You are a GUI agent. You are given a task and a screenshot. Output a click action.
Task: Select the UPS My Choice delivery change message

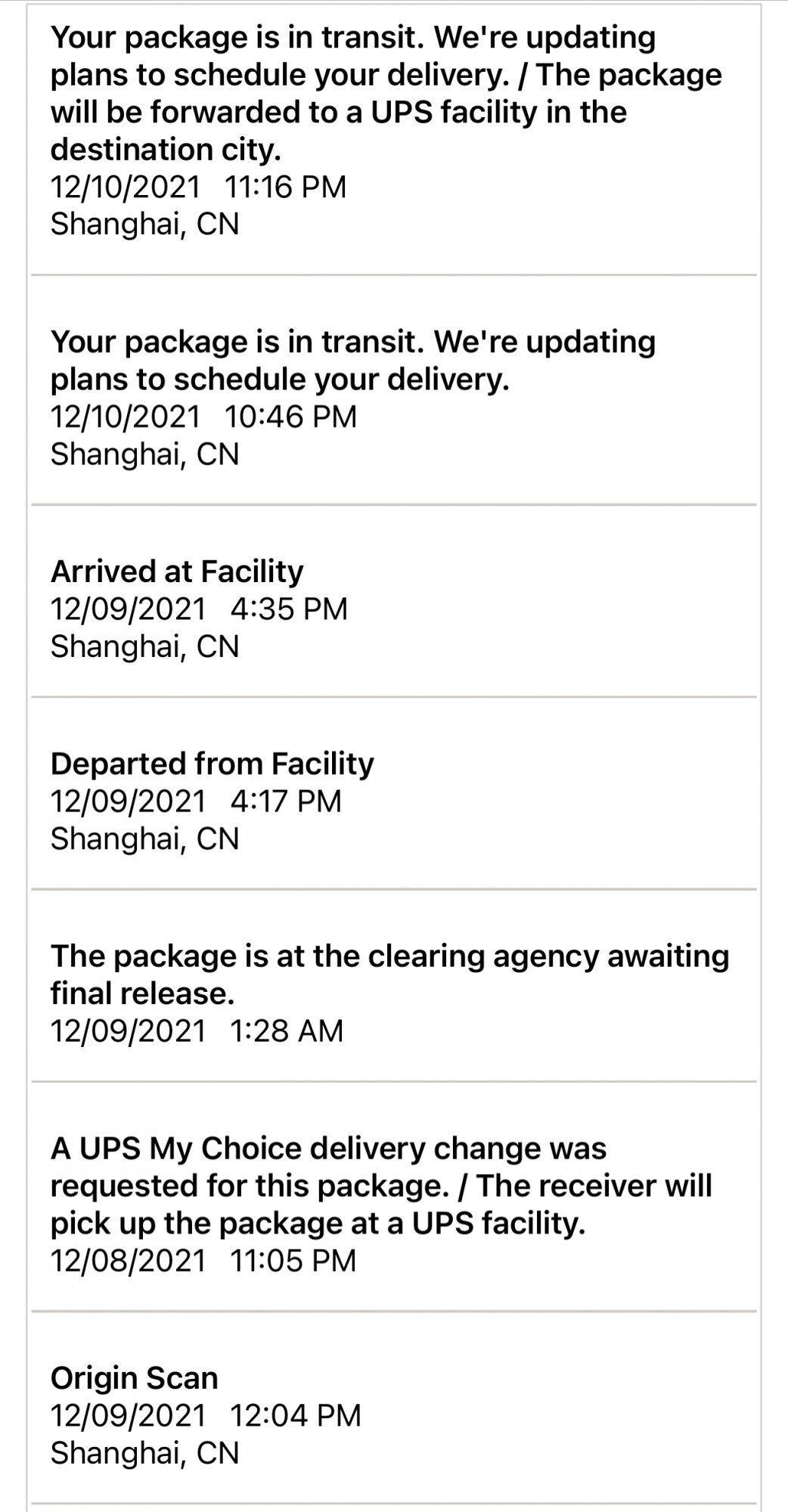(x=381, y=1185)
